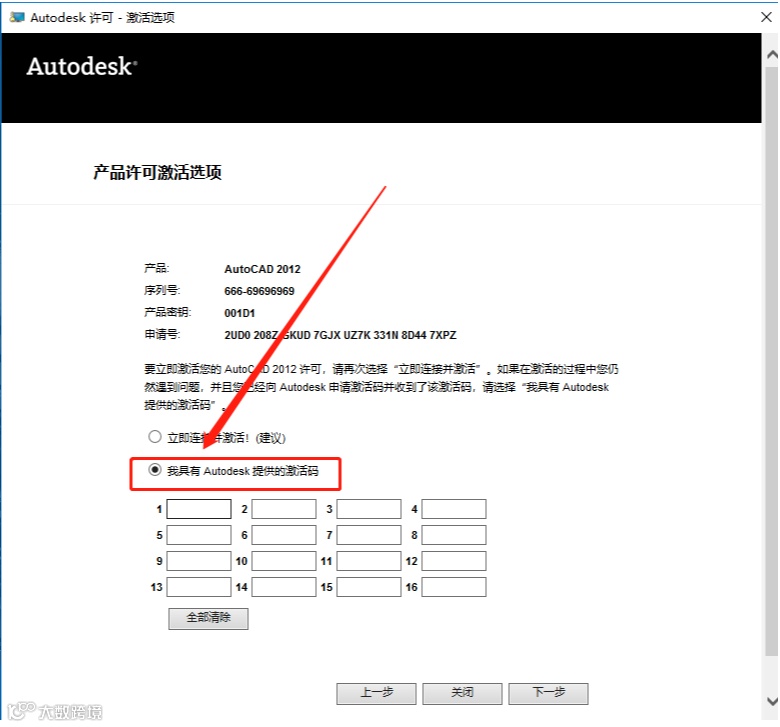This screenshot has width=780, height=727.
Task: Click activation code field 4
Action: [454, 509]
